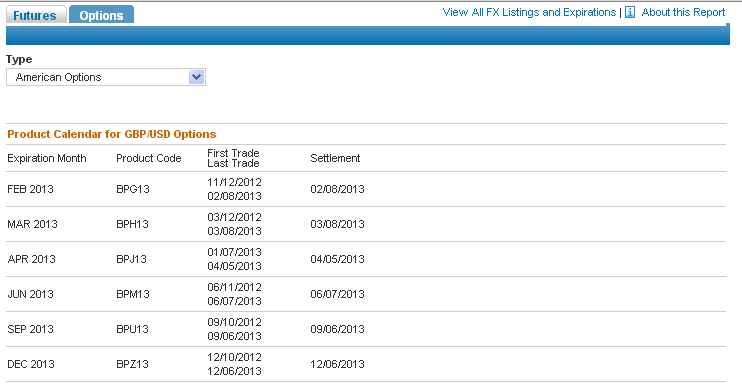Viewport: 742px width, 384px height.
Task: Select the JUN 2013 expiration row
Action: click(x=366, y=294)
